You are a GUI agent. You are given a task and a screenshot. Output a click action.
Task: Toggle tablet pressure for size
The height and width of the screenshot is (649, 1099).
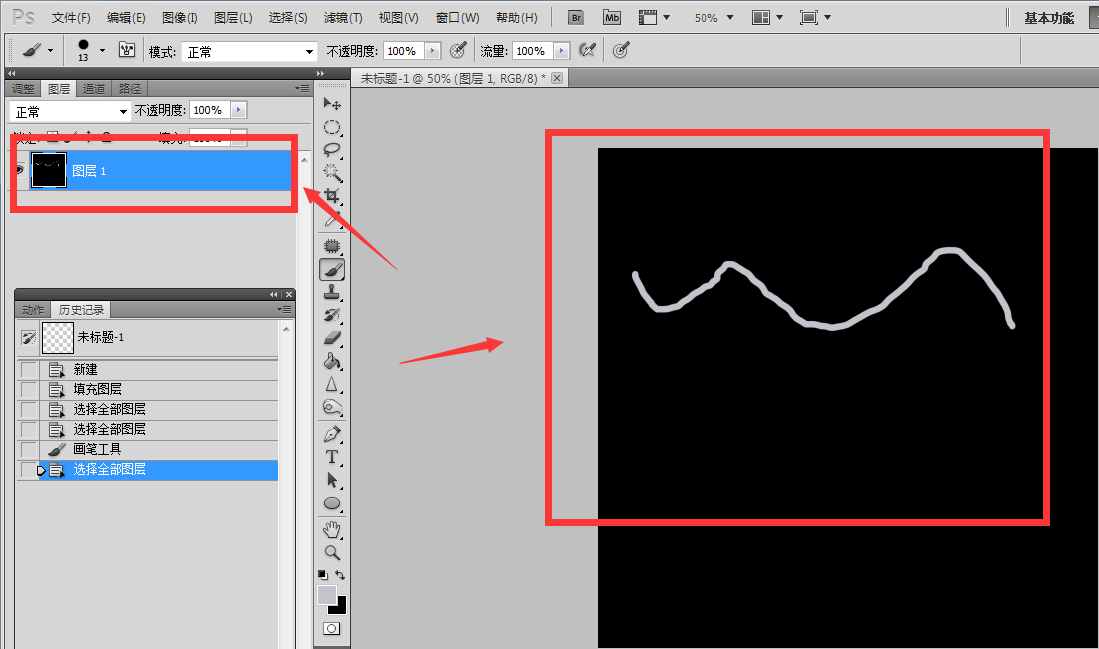tap(621, 50)
